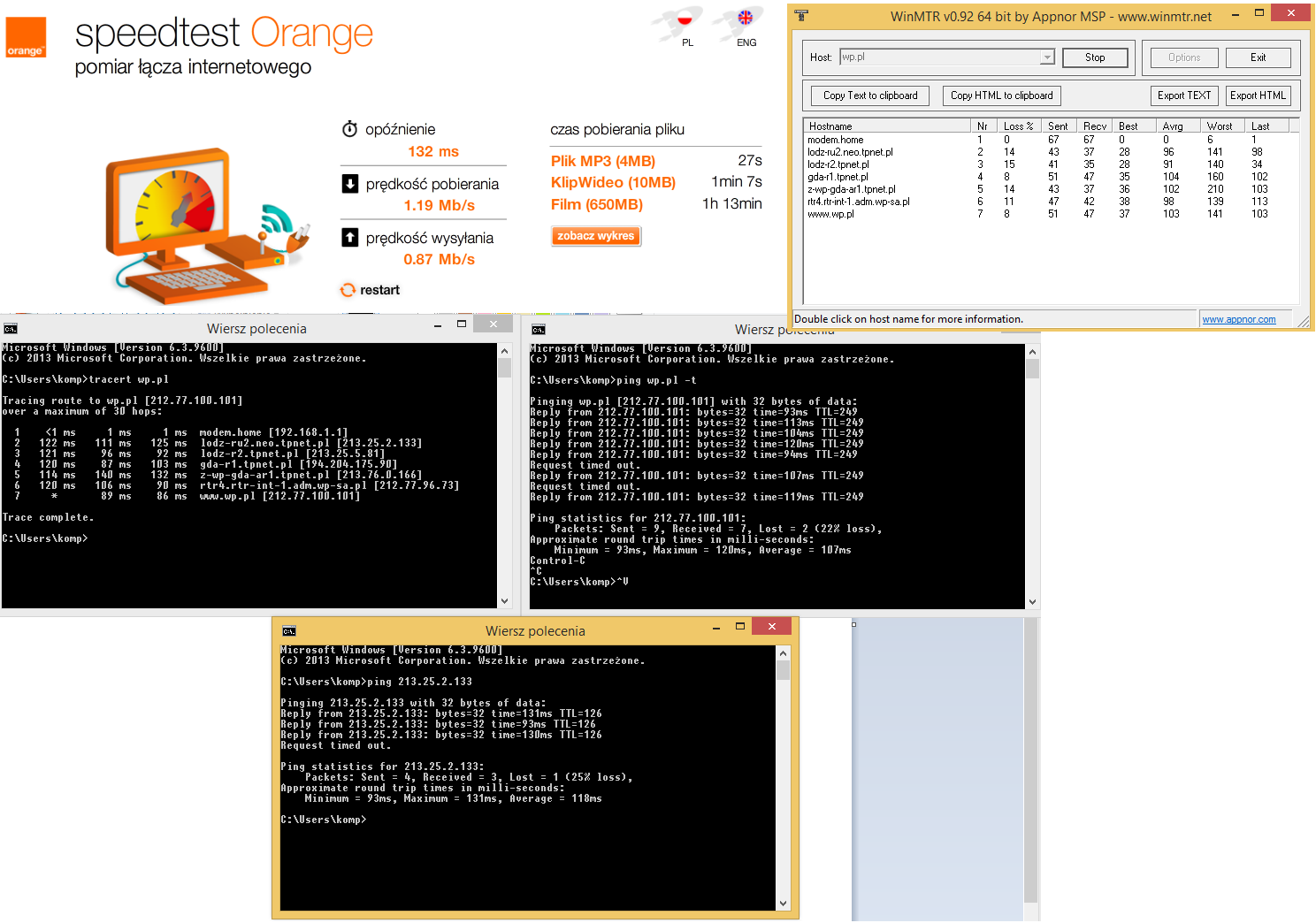Click the 1h 13min download time value
1316x923 pixels.
732,203
